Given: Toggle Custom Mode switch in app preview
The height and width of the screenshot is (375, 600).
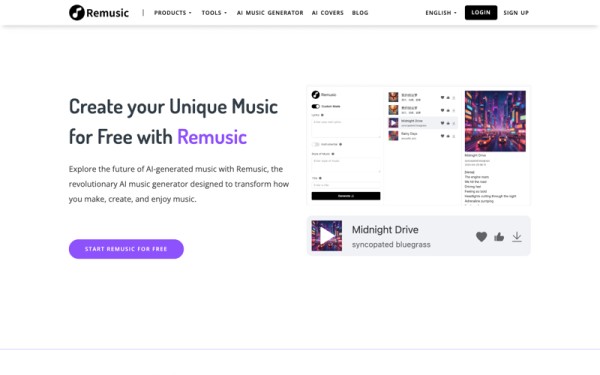Looking at the screenshot, I should (316, 106).
